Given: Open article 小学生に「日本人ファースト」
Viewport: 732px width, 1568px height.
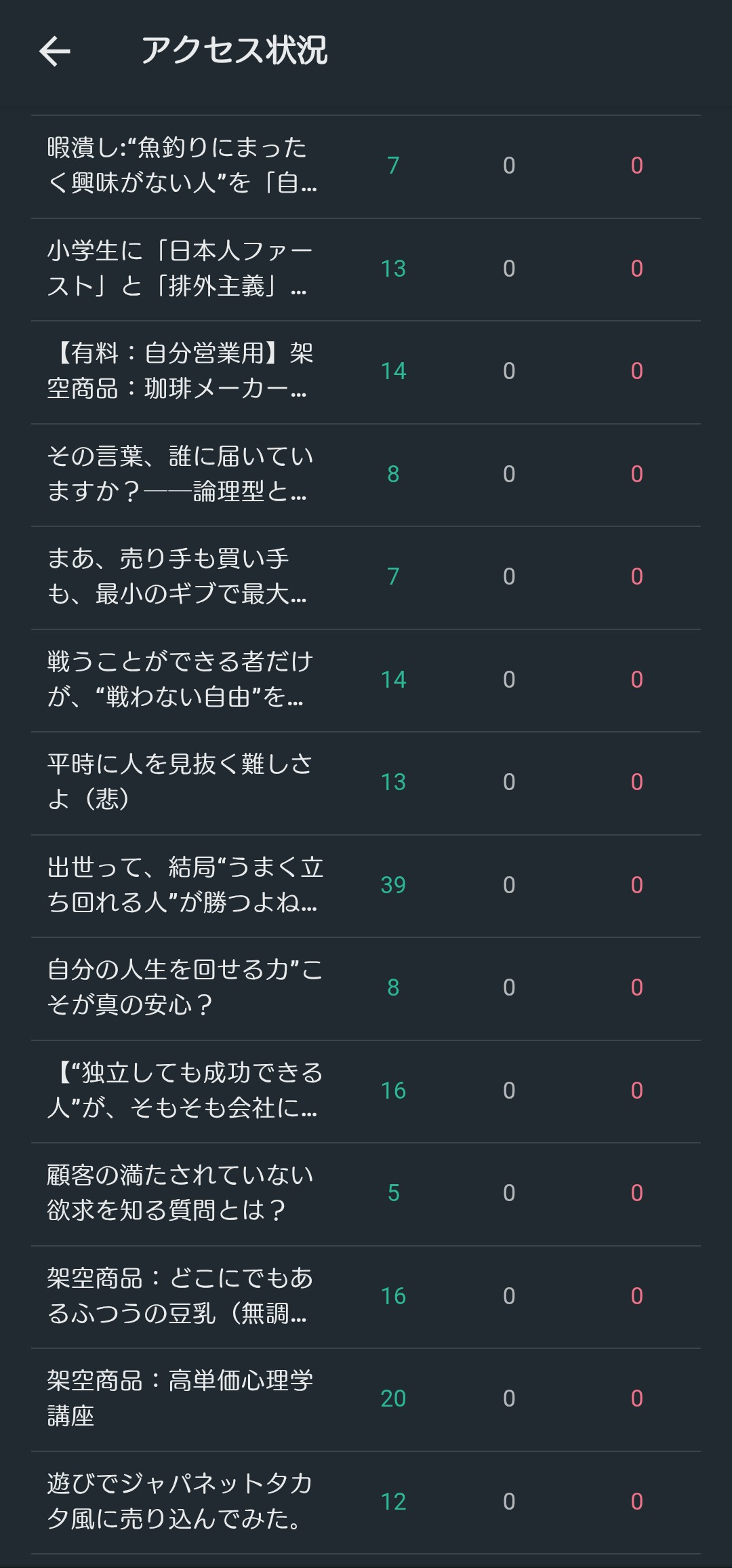Looking at the screenshot, I should coord(180,269).
